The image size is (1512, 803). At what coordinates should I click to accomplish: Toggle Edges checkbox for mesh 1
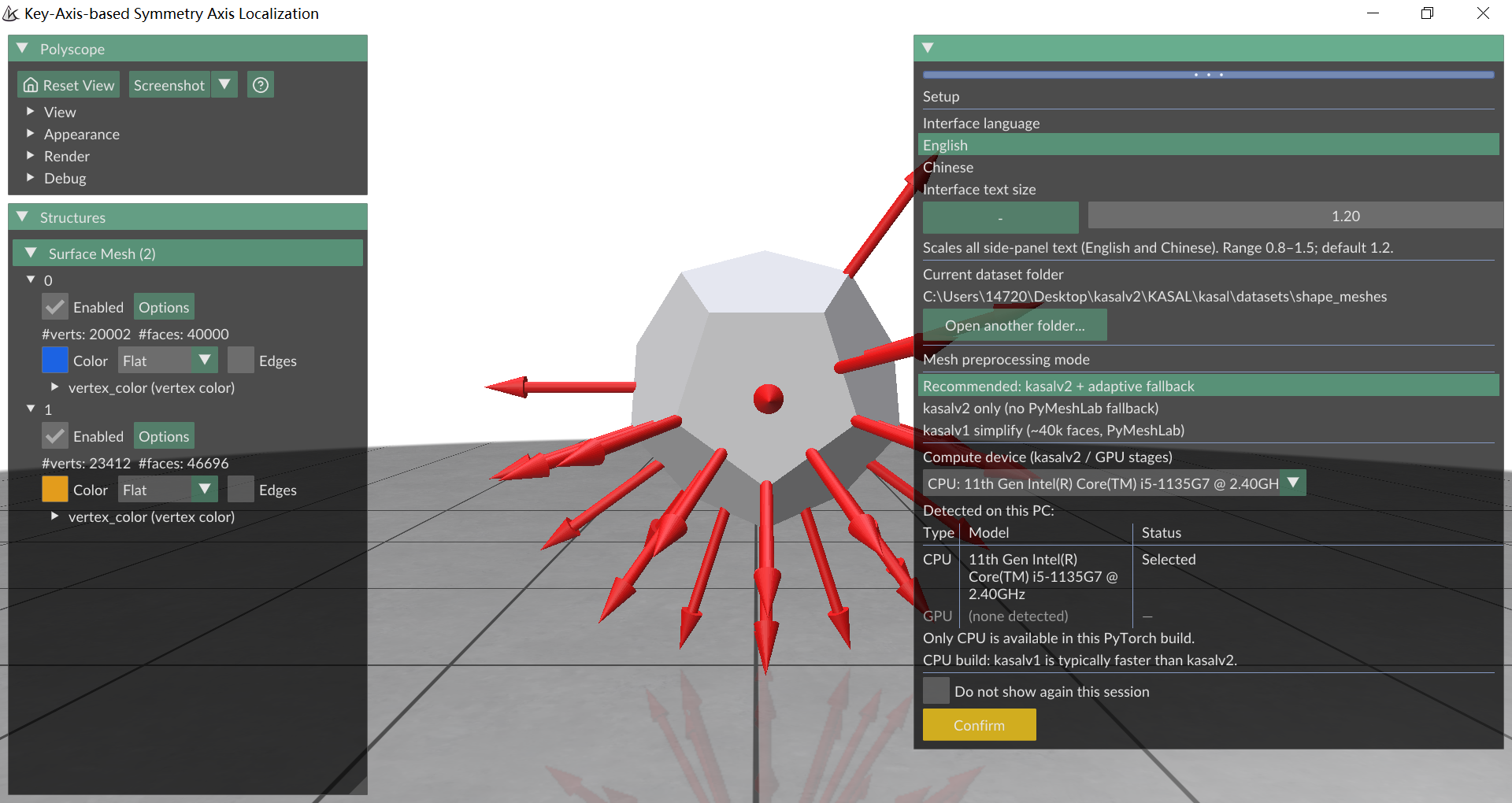(x=241, y=490)
